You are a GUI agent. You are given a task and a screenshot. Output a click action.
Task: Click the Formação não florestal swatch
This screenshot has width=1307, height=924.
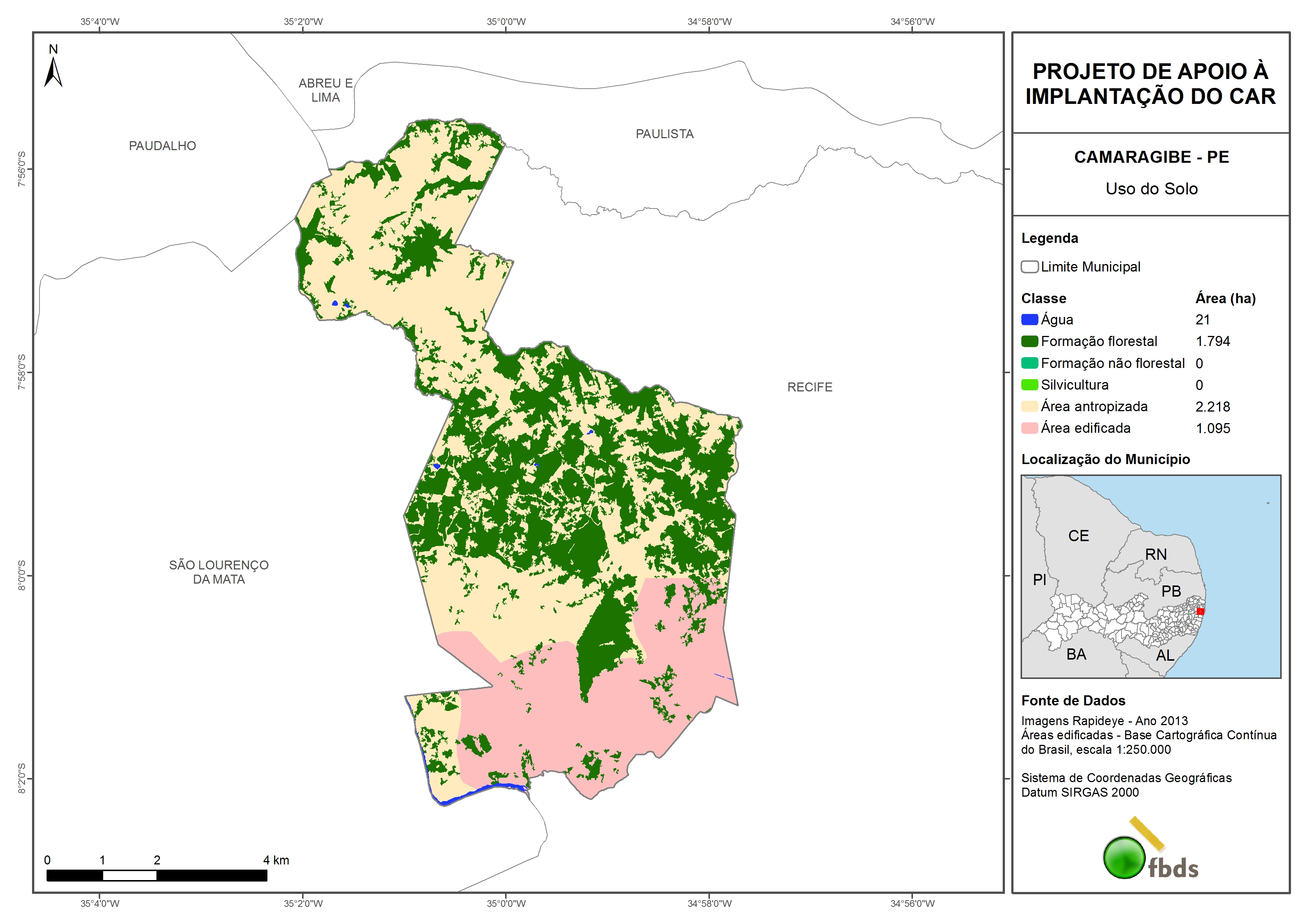click(x=1029, y=363)
